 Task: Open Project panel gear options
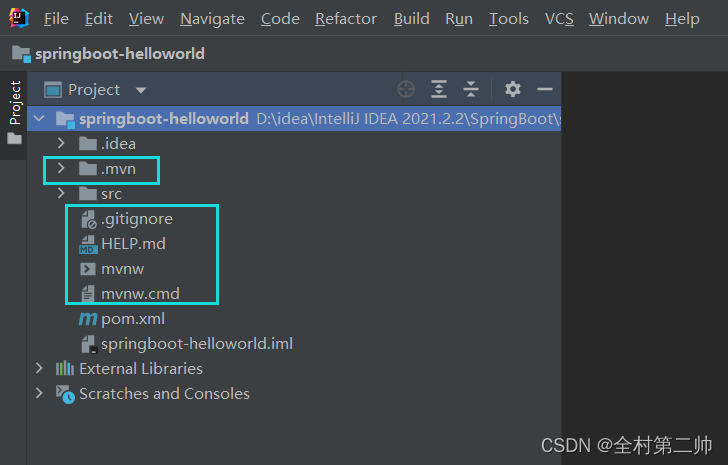point(513,89)
